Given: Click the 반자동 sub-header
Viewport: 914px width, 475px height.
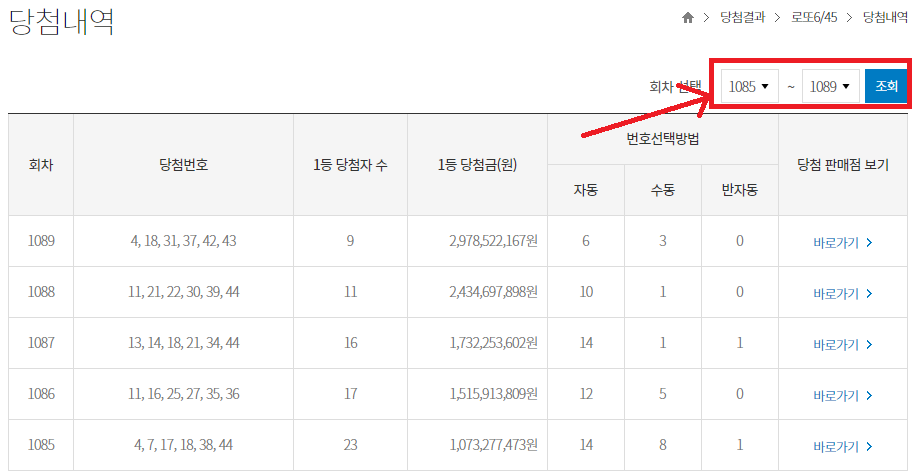Looking at the screenshot, I should point(740,190).
